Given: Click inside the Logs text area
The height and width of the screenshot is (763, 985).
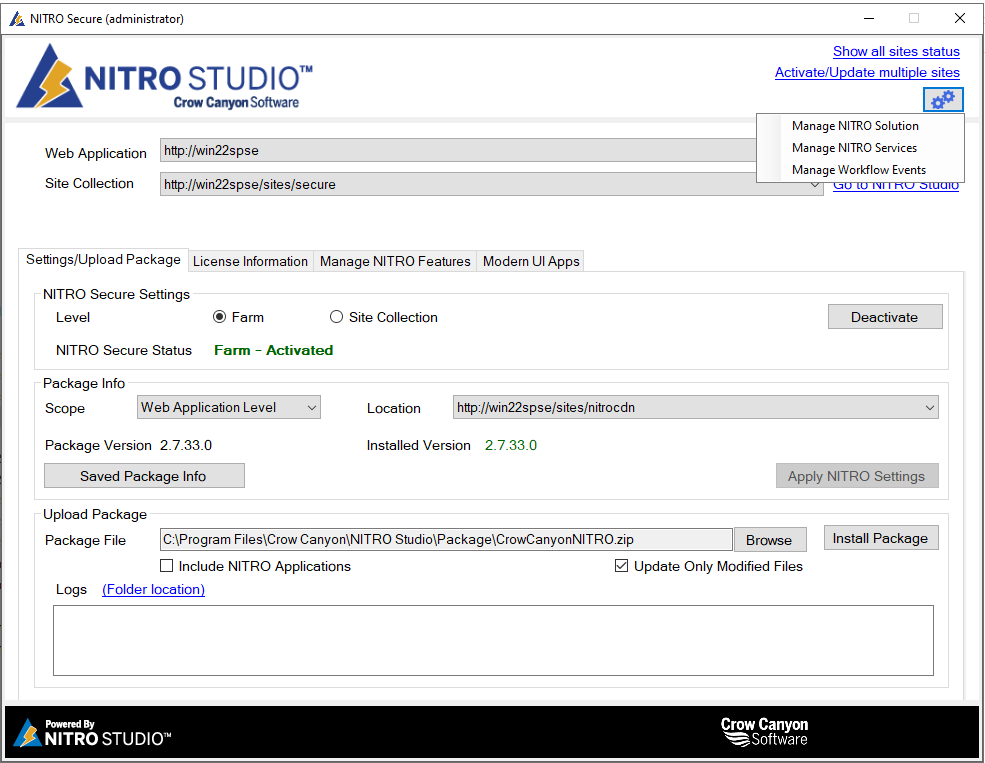Looking at the screenshot, I should pos(493,641).
